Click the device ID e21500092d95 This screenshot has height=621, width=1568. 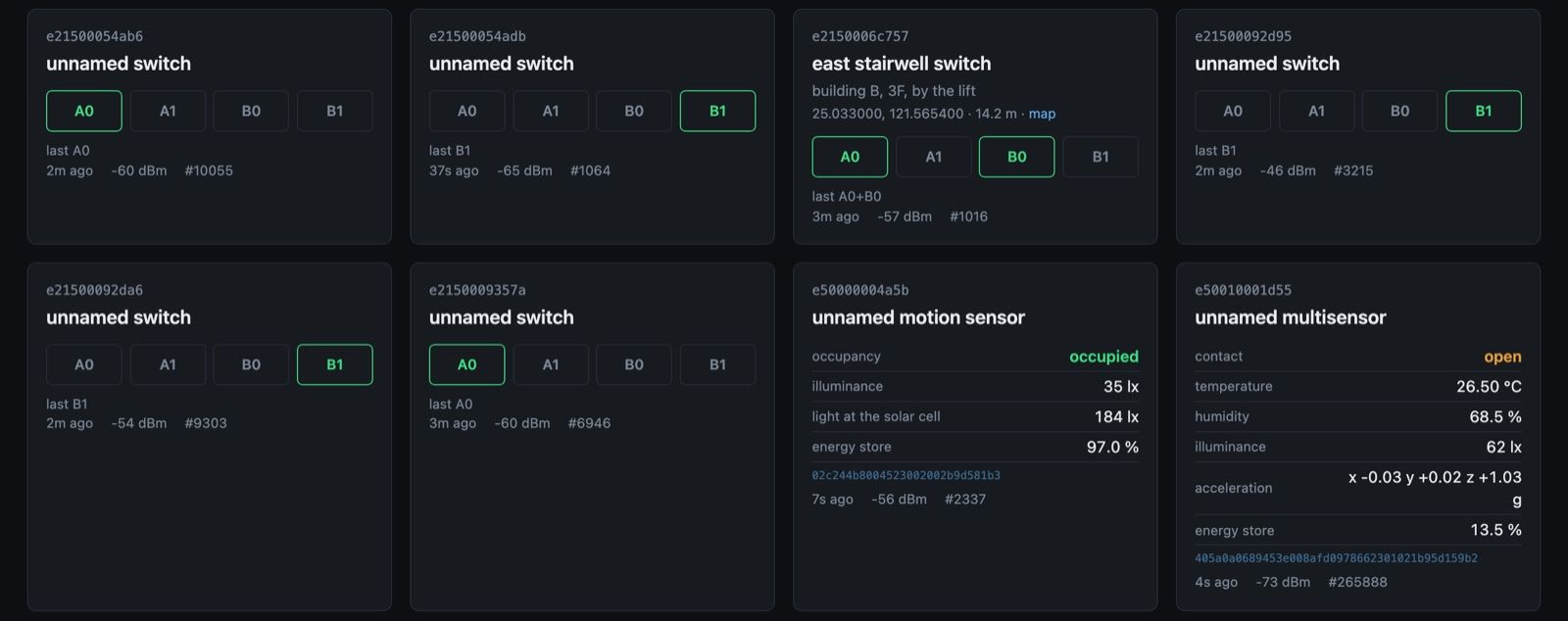pos(1243,36)
